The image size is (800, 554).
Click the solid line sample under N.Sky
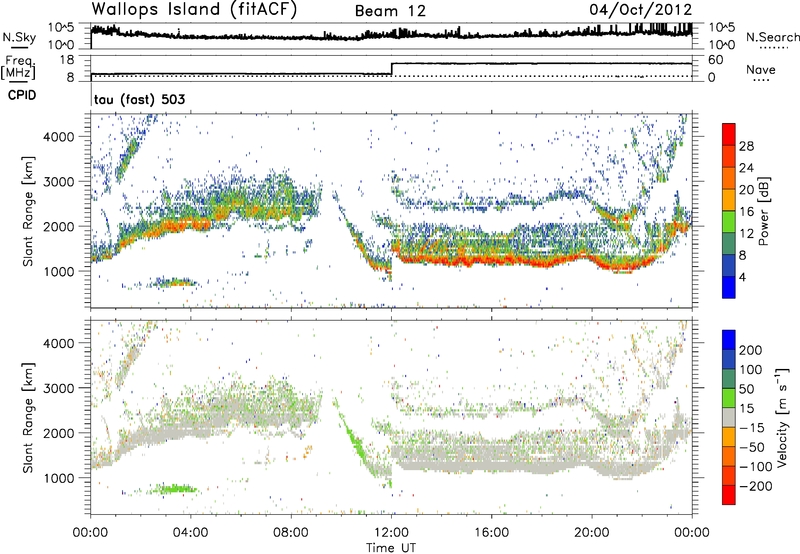click(19, 47)
